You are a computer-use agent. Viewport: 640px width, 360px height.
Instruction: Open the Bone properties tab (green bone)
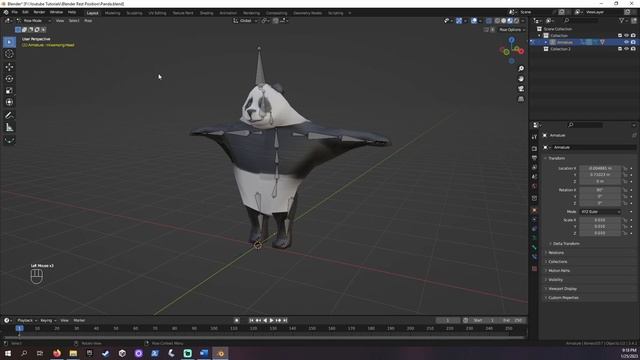(534, 247)
